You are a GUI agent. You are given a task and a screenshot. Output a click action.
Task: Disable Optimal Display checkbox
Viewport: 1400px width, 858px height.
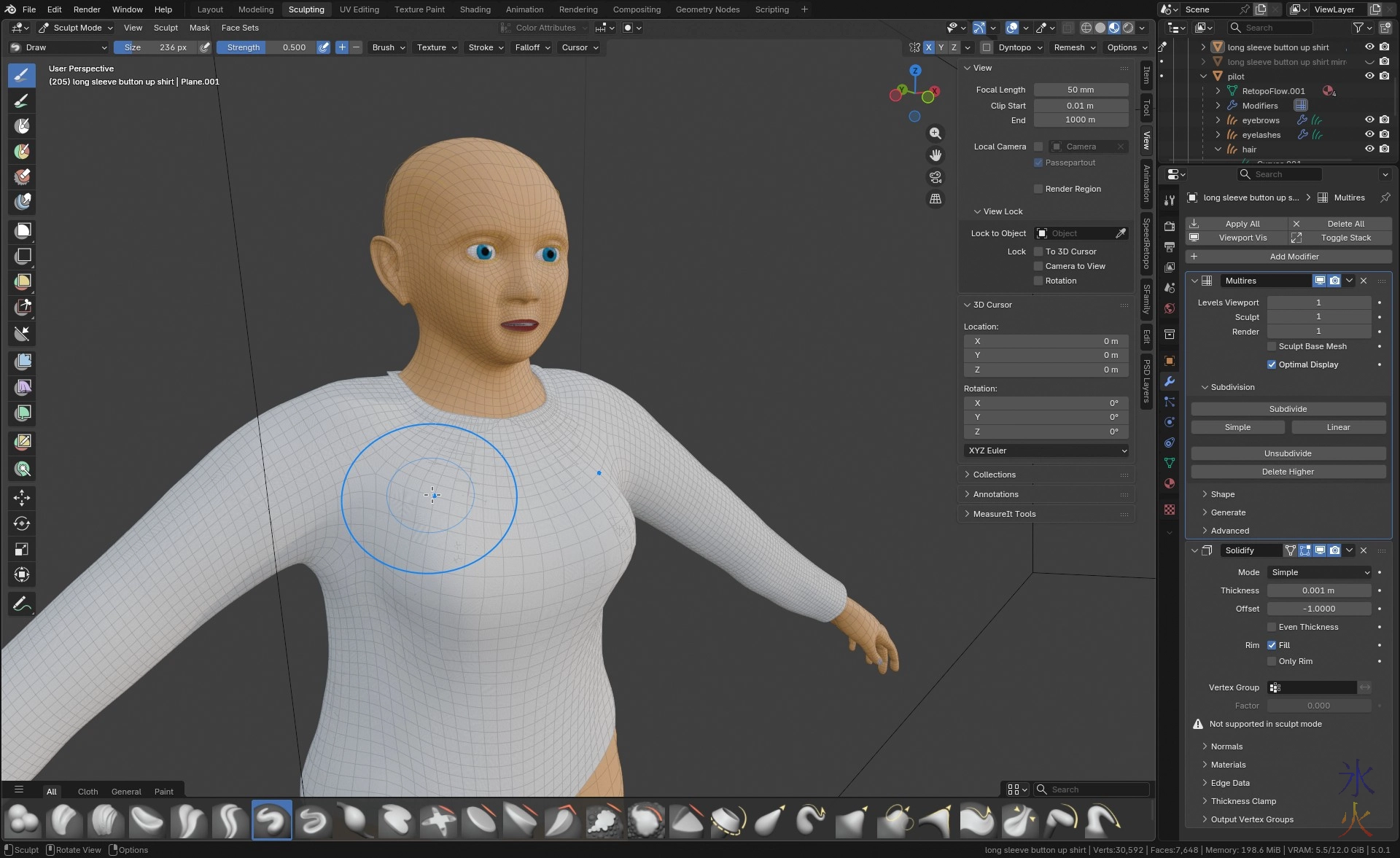(1272, 364)
